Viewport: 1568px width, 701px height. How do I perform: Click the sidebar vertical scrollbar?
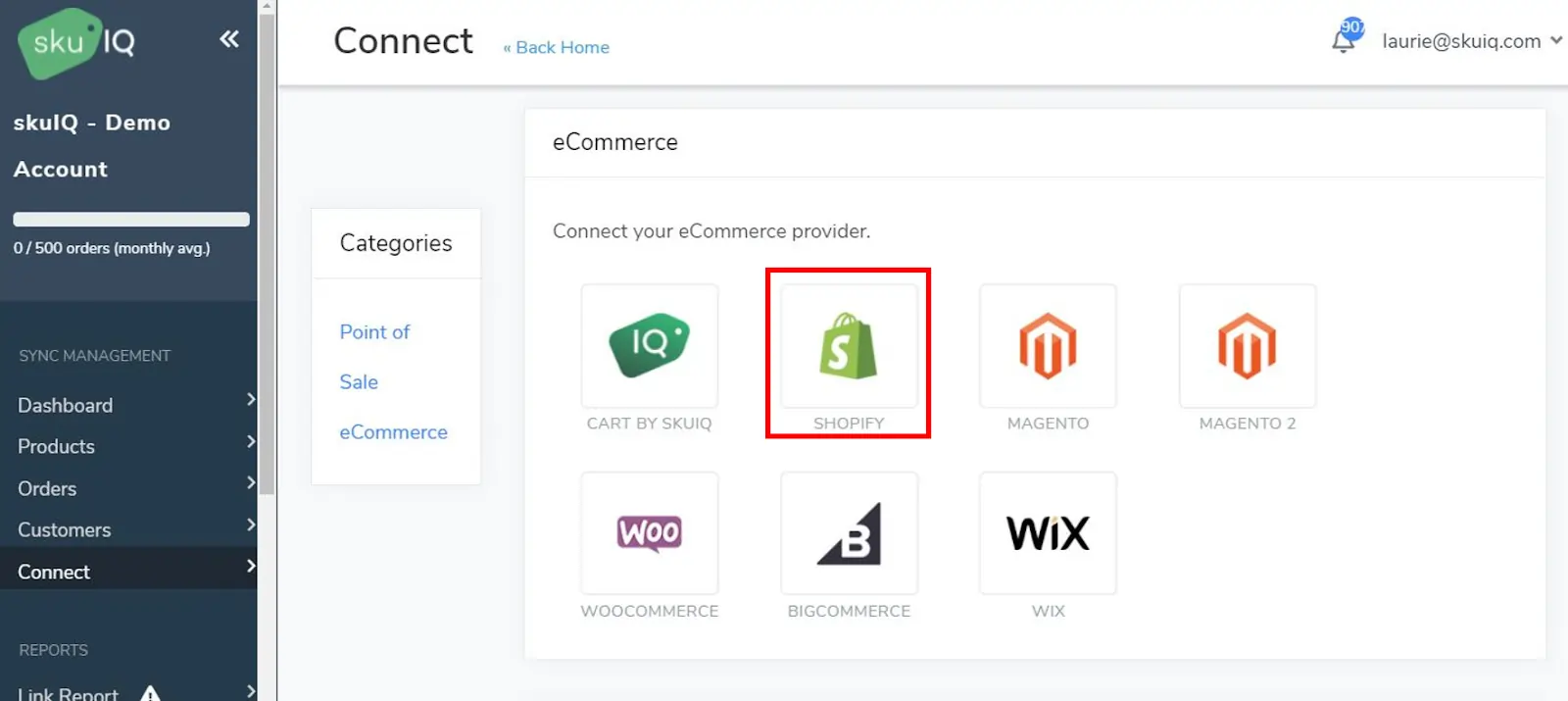point(267,255)
